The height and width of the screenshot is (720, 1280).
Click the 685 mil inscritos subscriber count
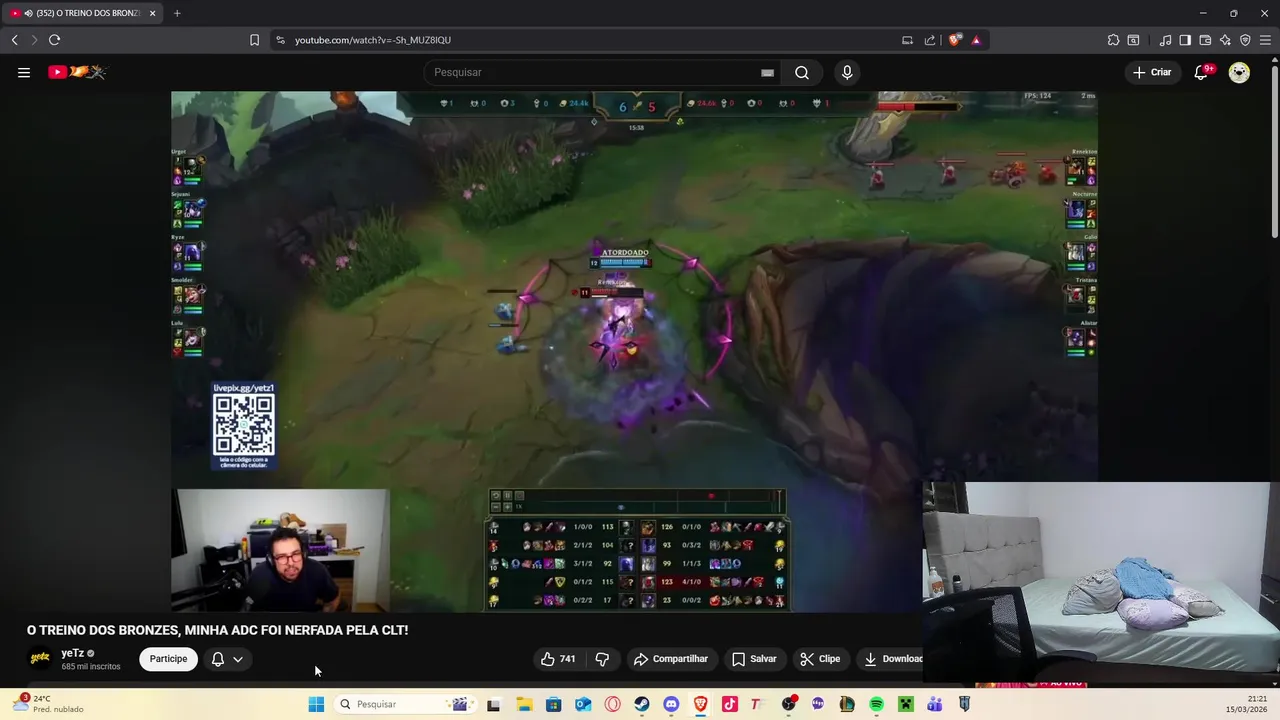pos(91,667)
